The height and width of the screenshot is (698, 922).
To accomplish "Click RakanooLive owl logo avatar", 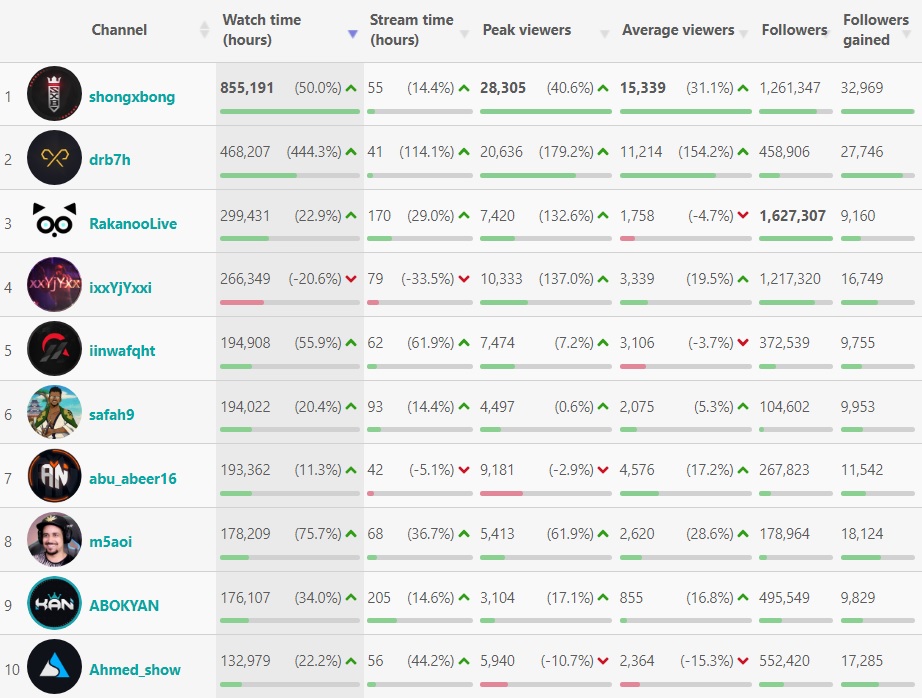I will 54,222.
